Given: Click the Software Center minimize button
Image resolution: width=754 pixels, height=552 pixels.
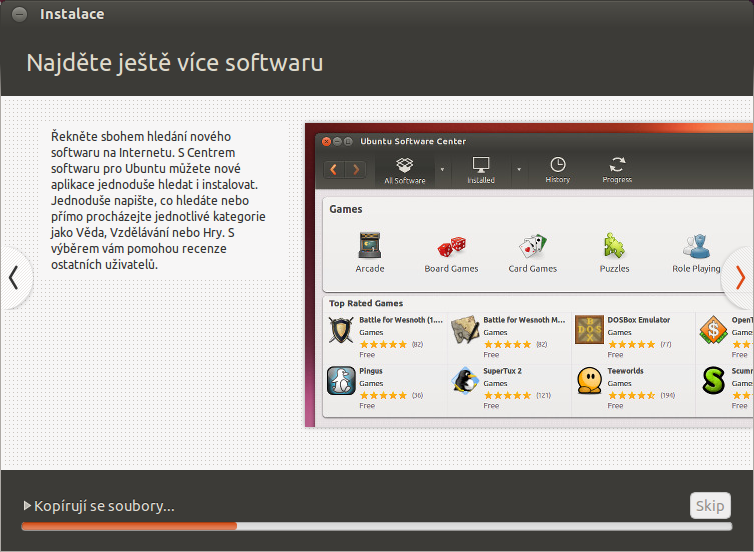Looking at the screenshot, I should click(338, 141).
